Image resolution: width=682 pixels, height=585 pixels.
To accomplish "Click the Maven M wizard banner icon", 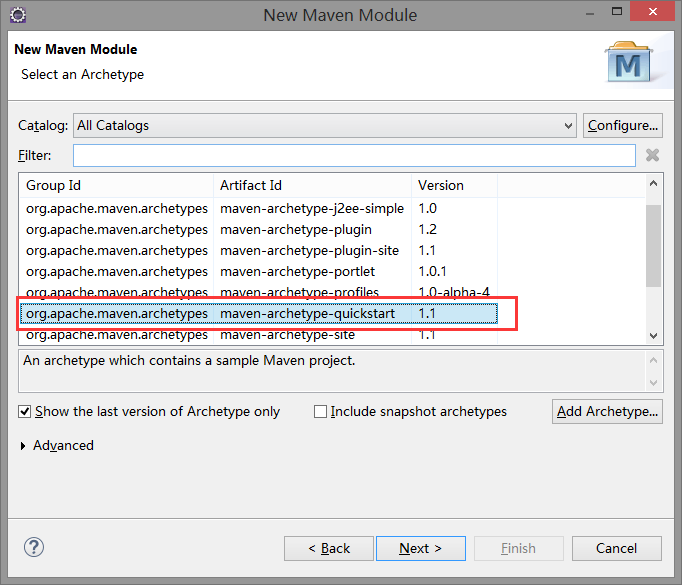I will 629,62.
